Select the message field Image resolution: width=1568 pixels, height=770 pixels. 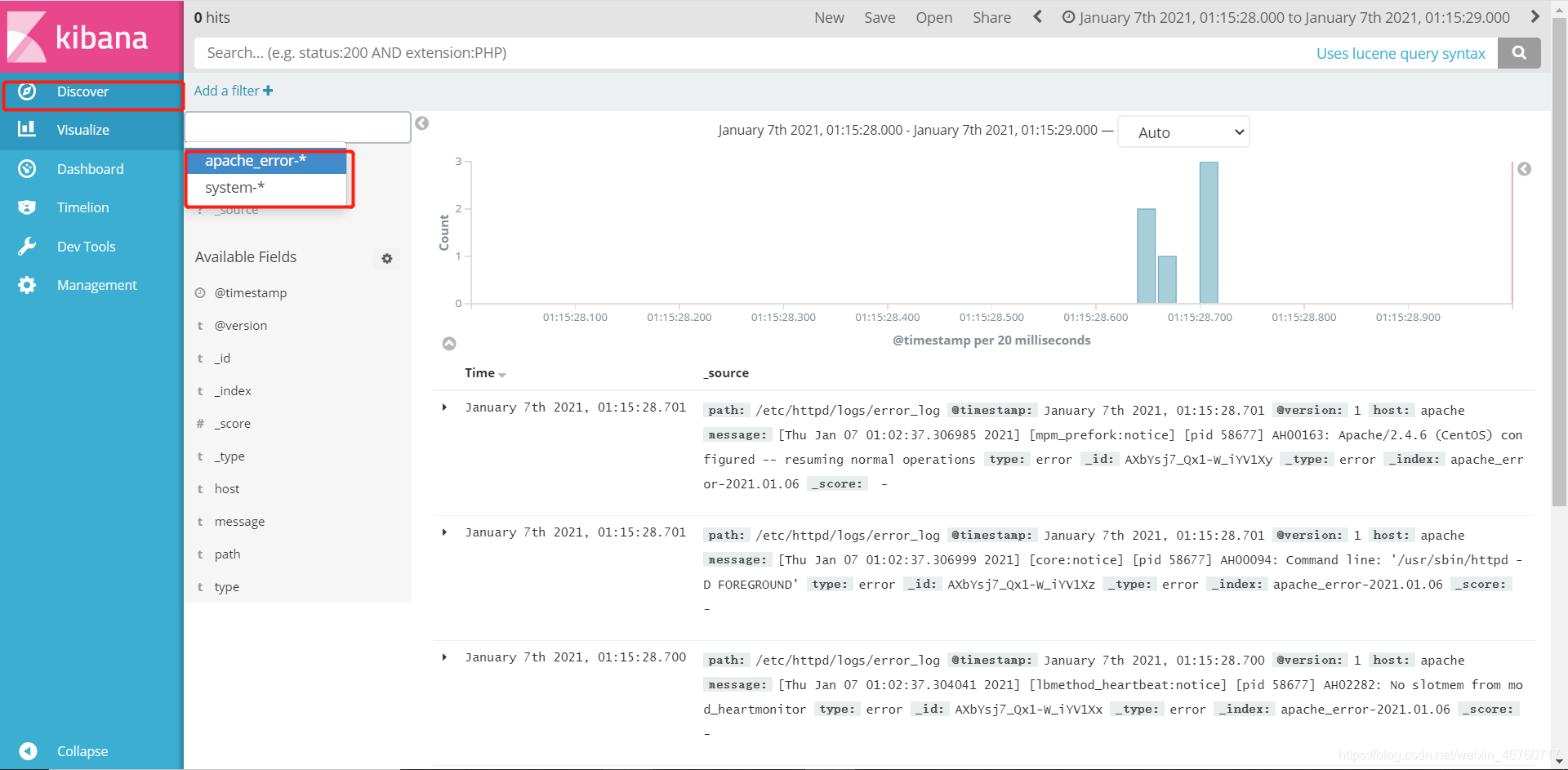click(239, 522)
